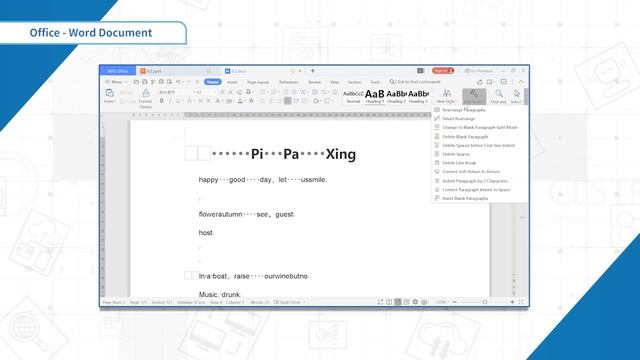Click the Save icon in quick toolbar
This screenshot has width=640, height=360.
click(144, 82)
